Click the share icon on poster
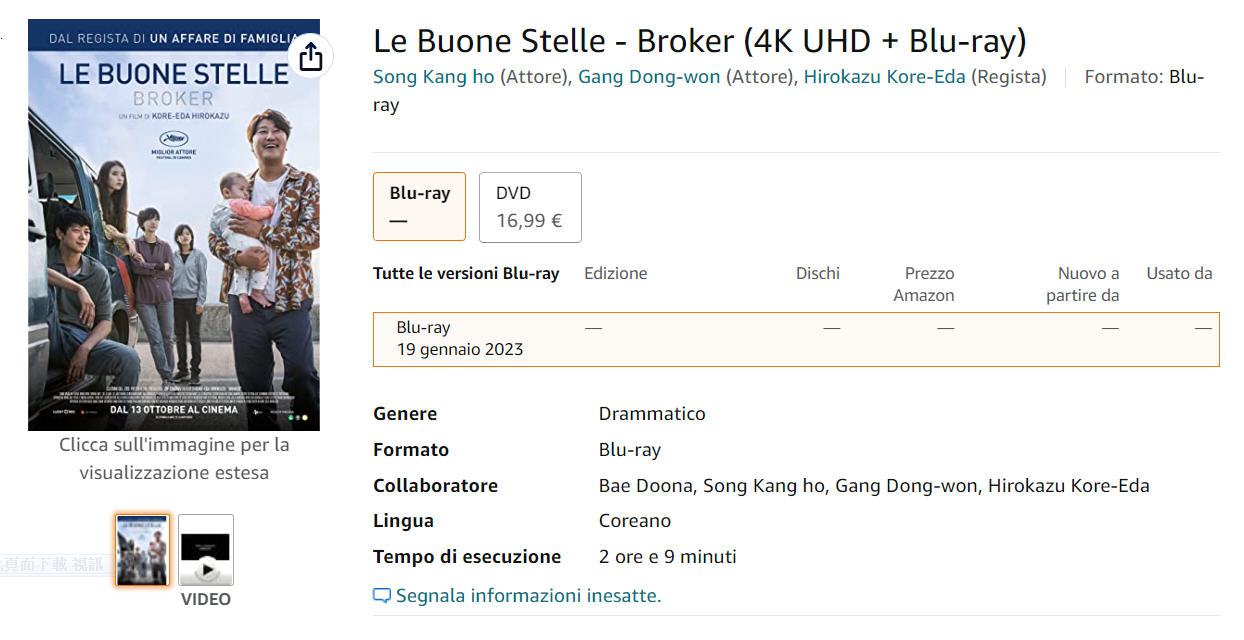The height and width of the screenshot is (640, 1244). [x=311, y=57]
